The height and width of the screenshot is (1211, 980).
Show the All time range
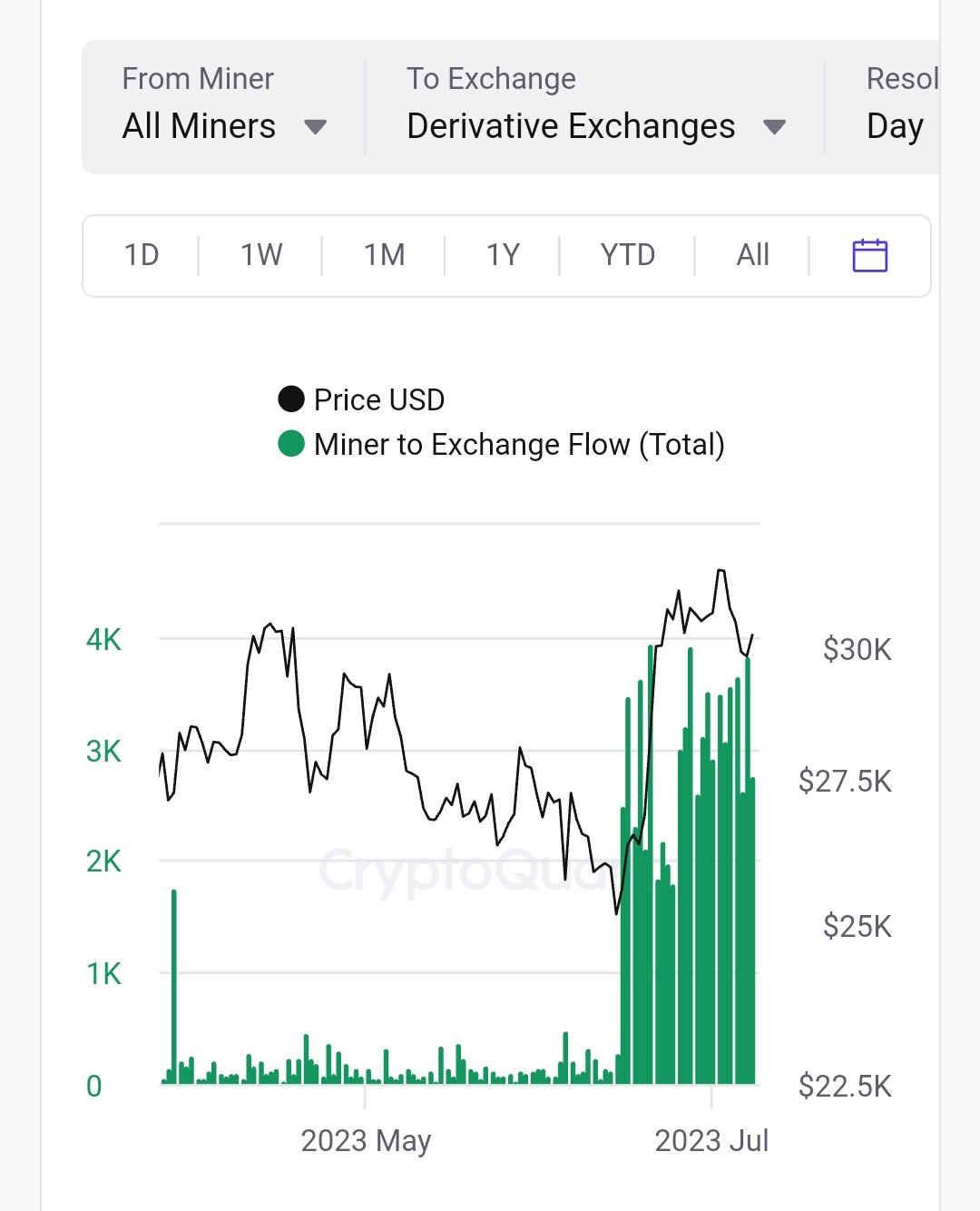point(752,255)
